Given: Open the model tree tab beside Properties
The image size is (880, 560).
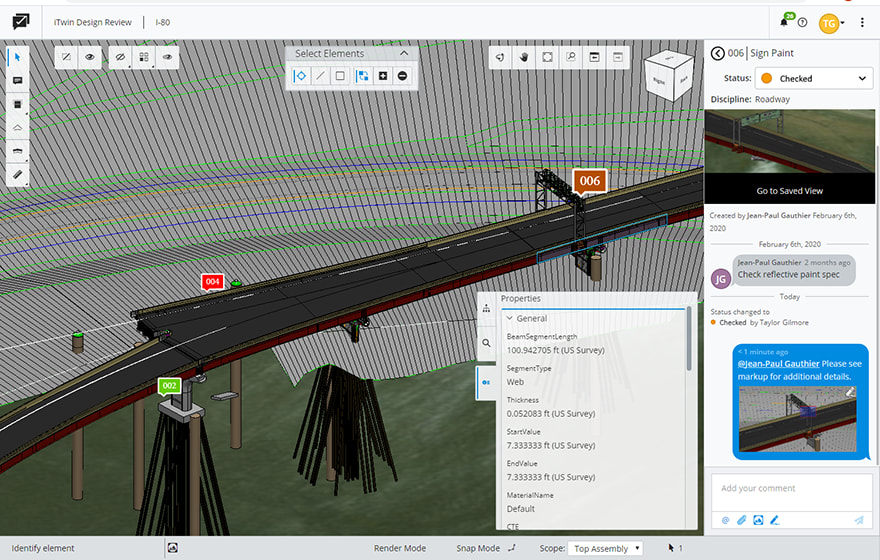Looking at the screenshot, I should click(487, 308).
